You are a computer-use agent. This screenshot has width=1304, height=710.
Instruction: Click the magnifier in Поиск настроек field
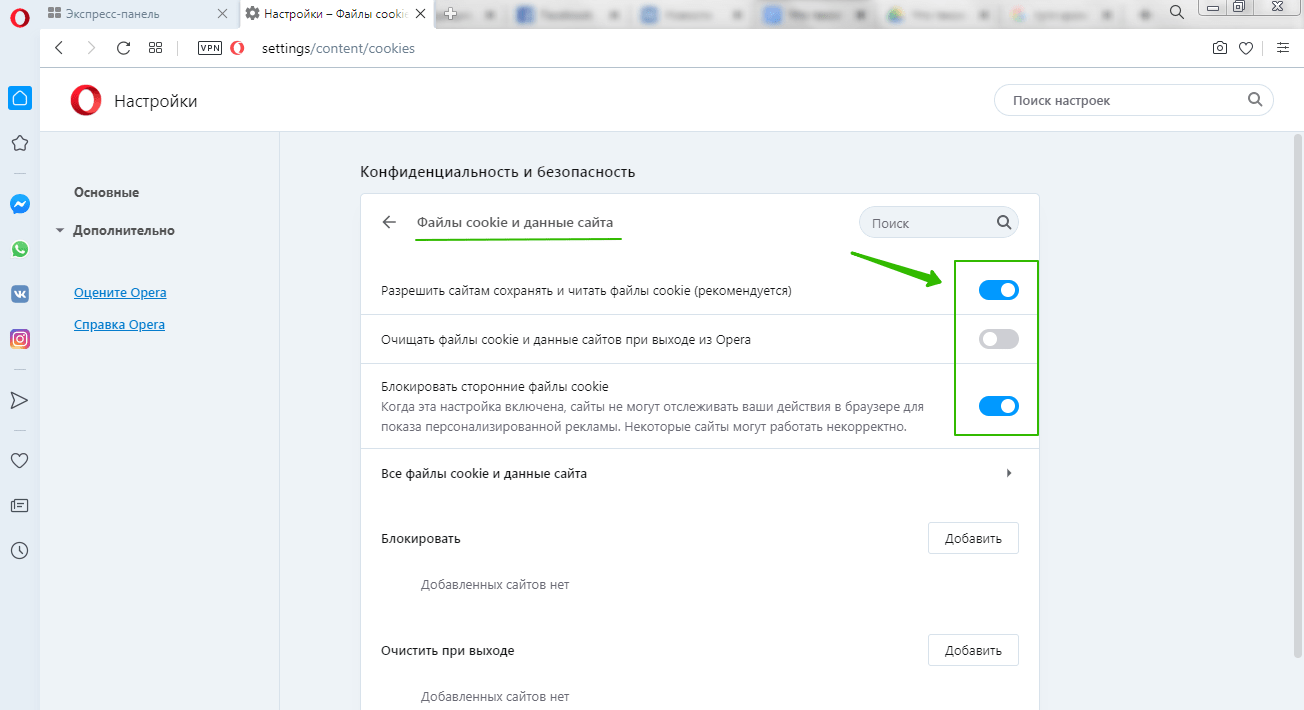tap(1255, 100)
